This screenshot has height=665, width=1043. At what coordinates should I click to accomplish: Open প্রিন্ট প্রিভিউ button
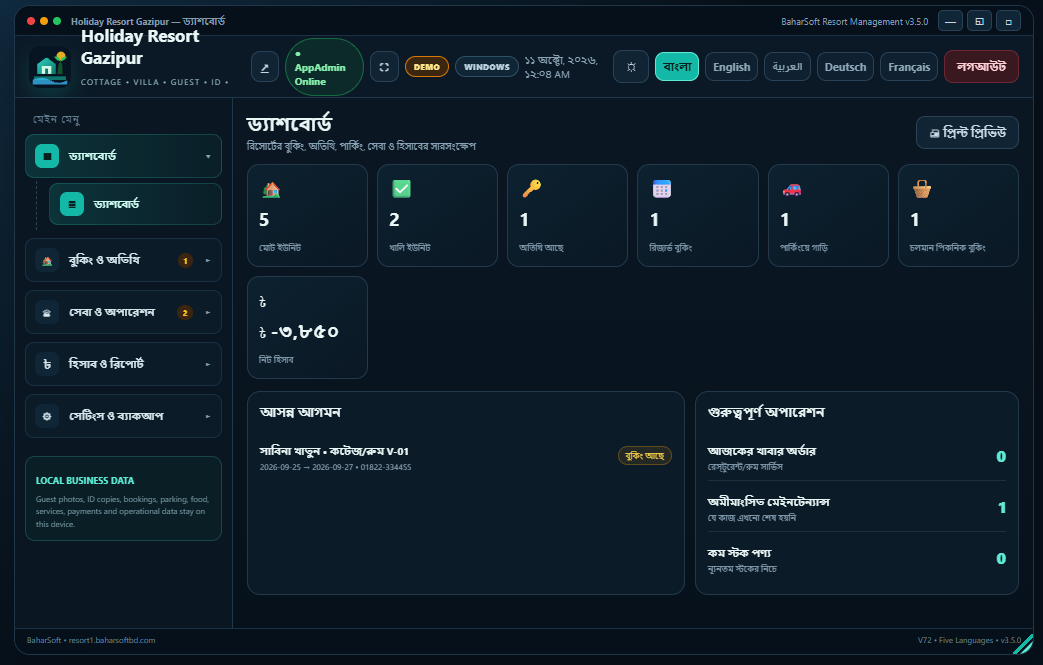click(967, 132)
